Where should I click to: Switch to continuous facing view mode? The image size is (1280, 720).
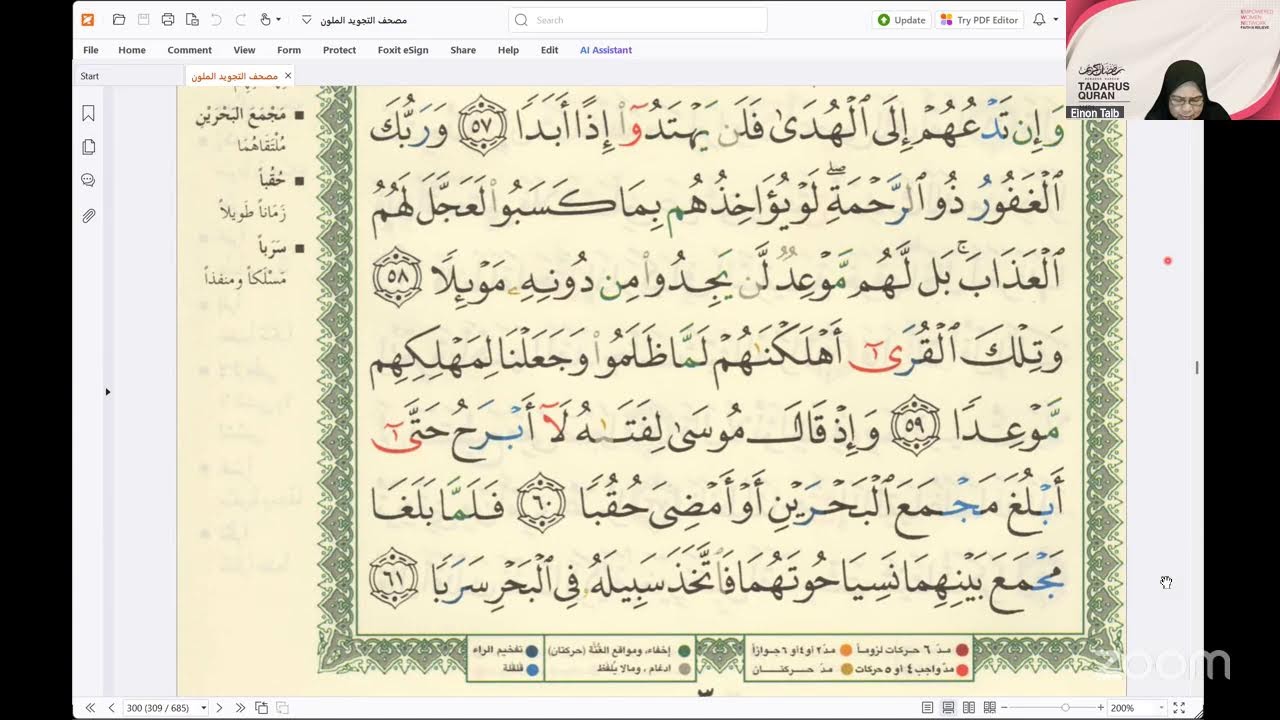[x=989, y=708]
